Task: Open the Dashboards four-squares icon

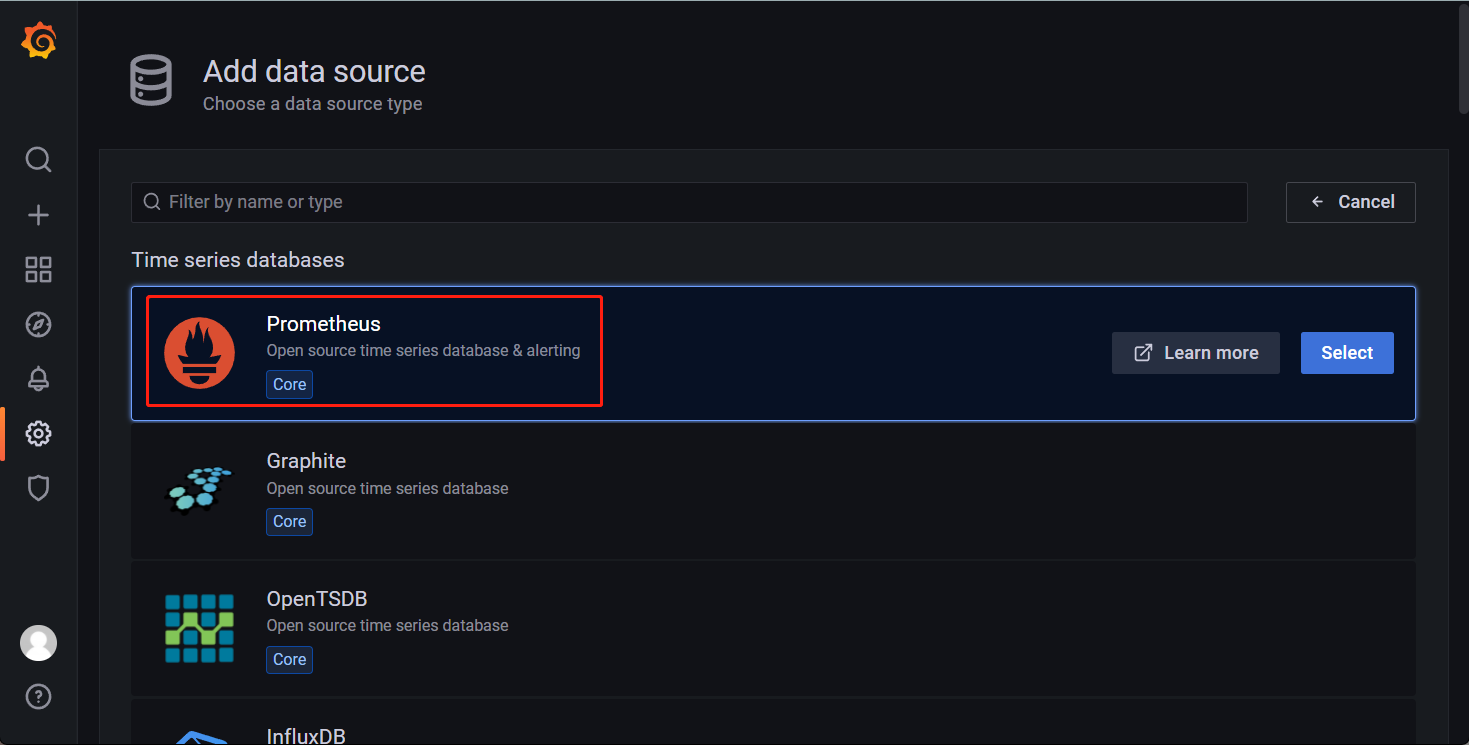Action: (38, 269)
